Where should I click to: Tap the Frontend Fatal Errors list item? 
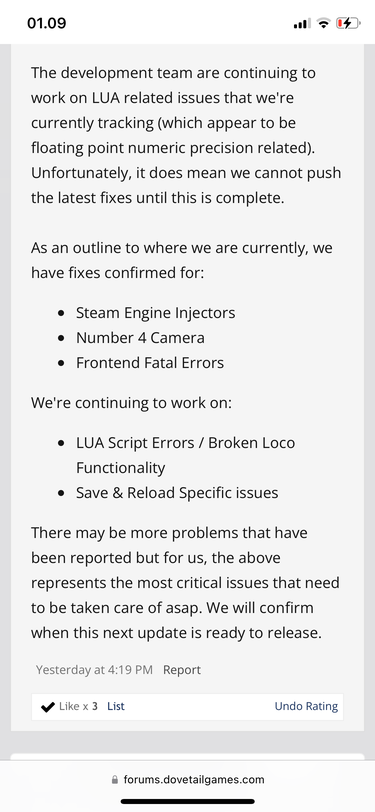(150, 362)
